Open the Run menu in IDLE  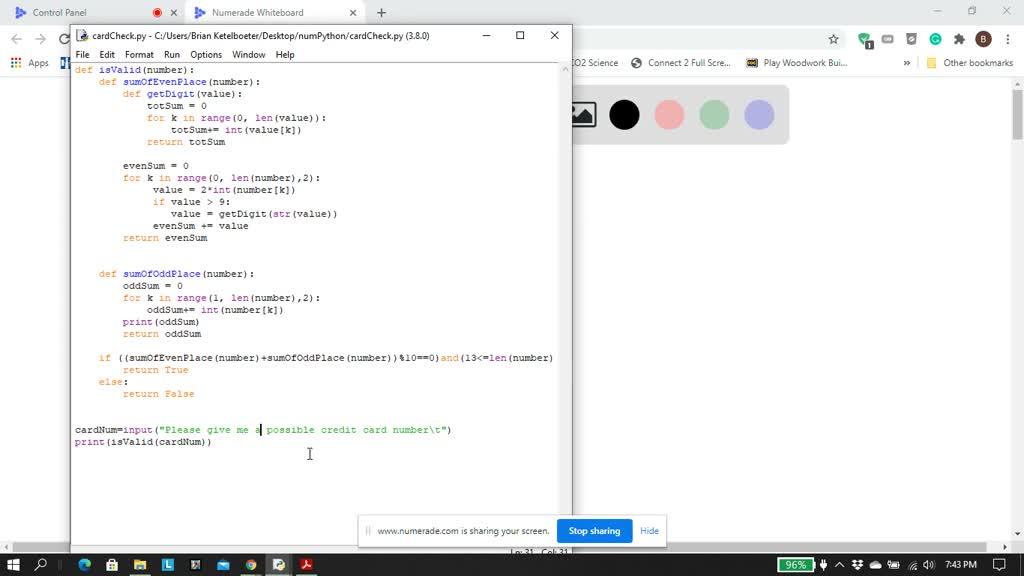click(172, 55)
